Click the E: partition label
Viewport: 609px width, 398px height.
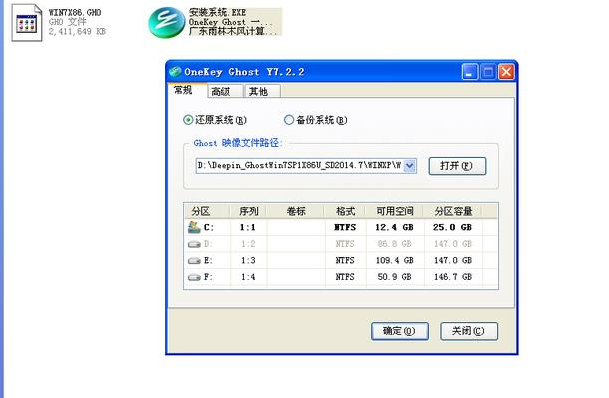(x=209, y=261)
